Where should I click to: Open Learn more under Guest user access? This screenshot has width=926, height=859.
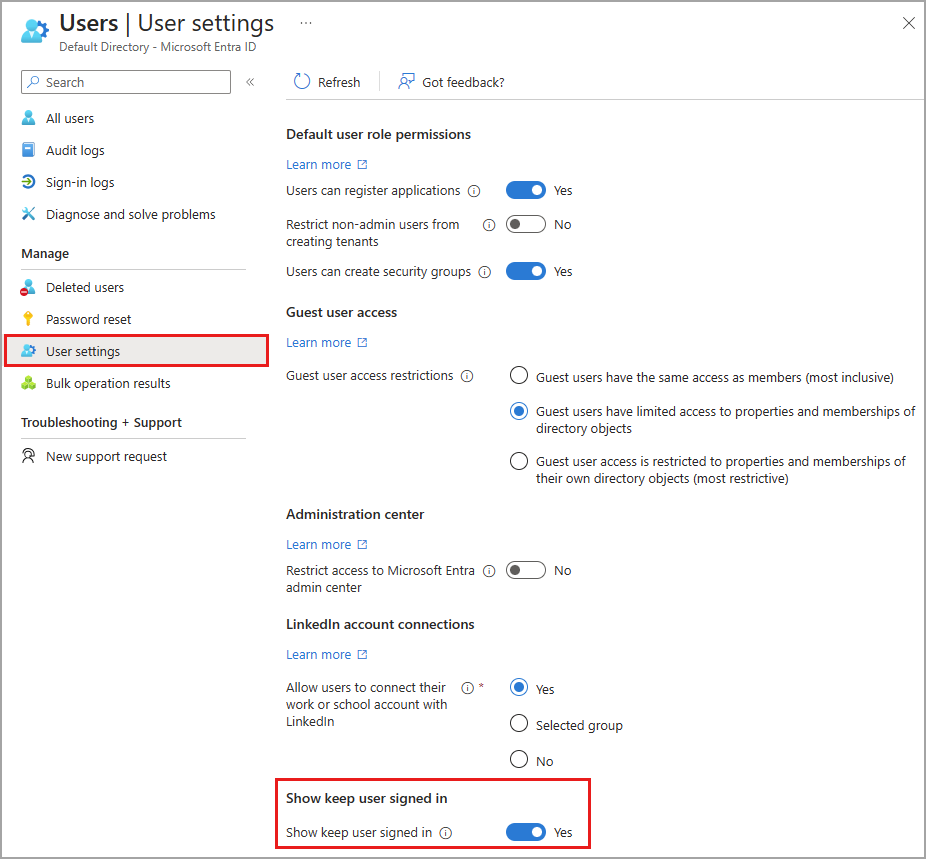[318, 342]
